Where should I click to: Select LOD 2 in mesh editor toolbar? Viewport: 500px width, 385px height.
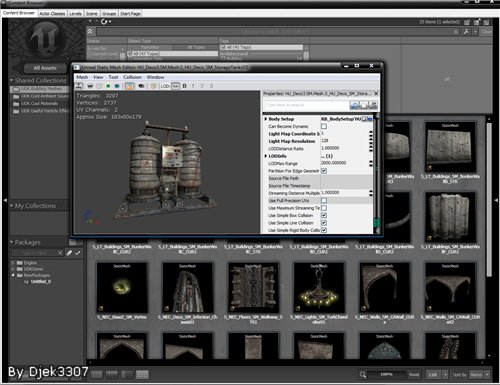[202, 86]
